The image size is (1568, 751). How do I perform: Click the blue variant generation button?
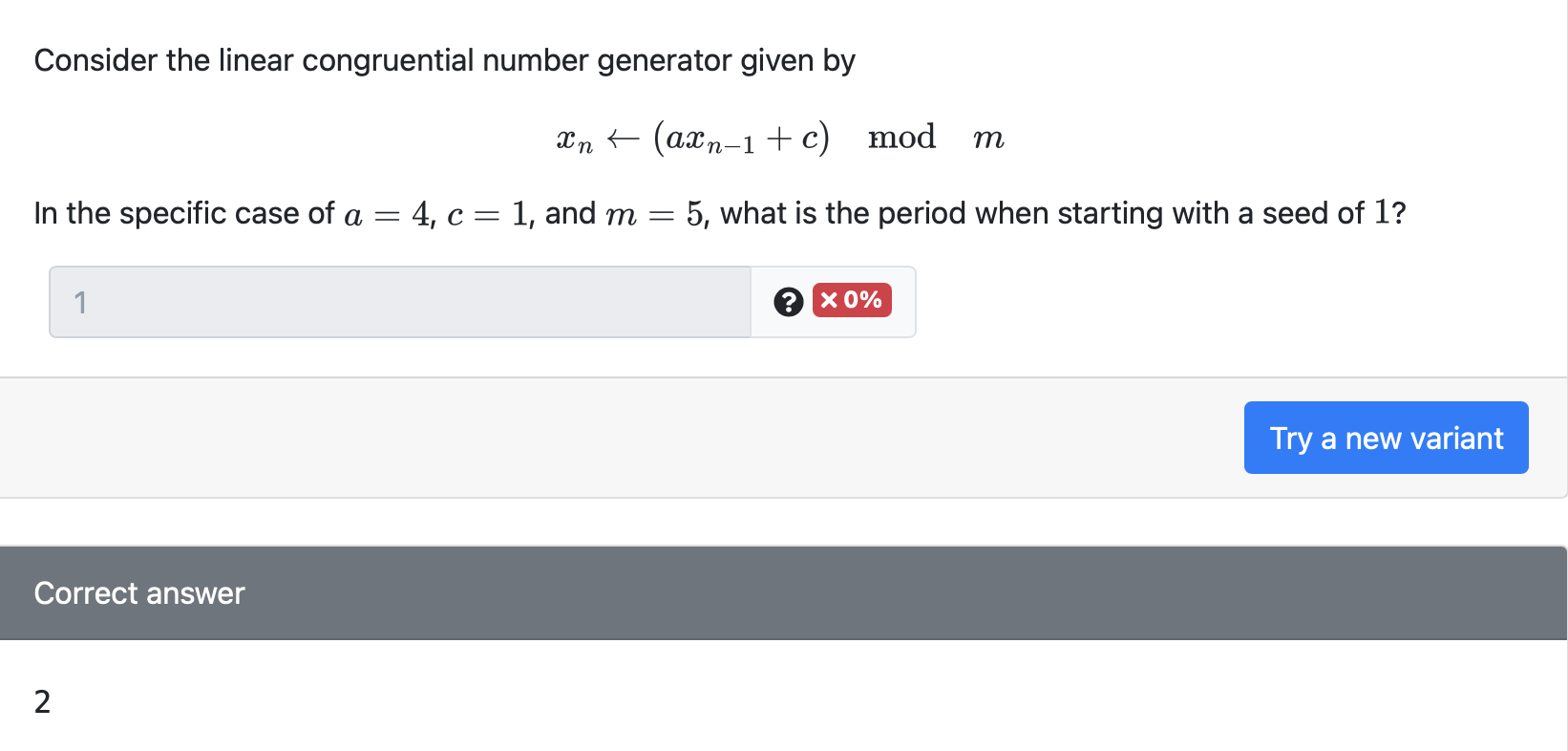(1385, 438)
